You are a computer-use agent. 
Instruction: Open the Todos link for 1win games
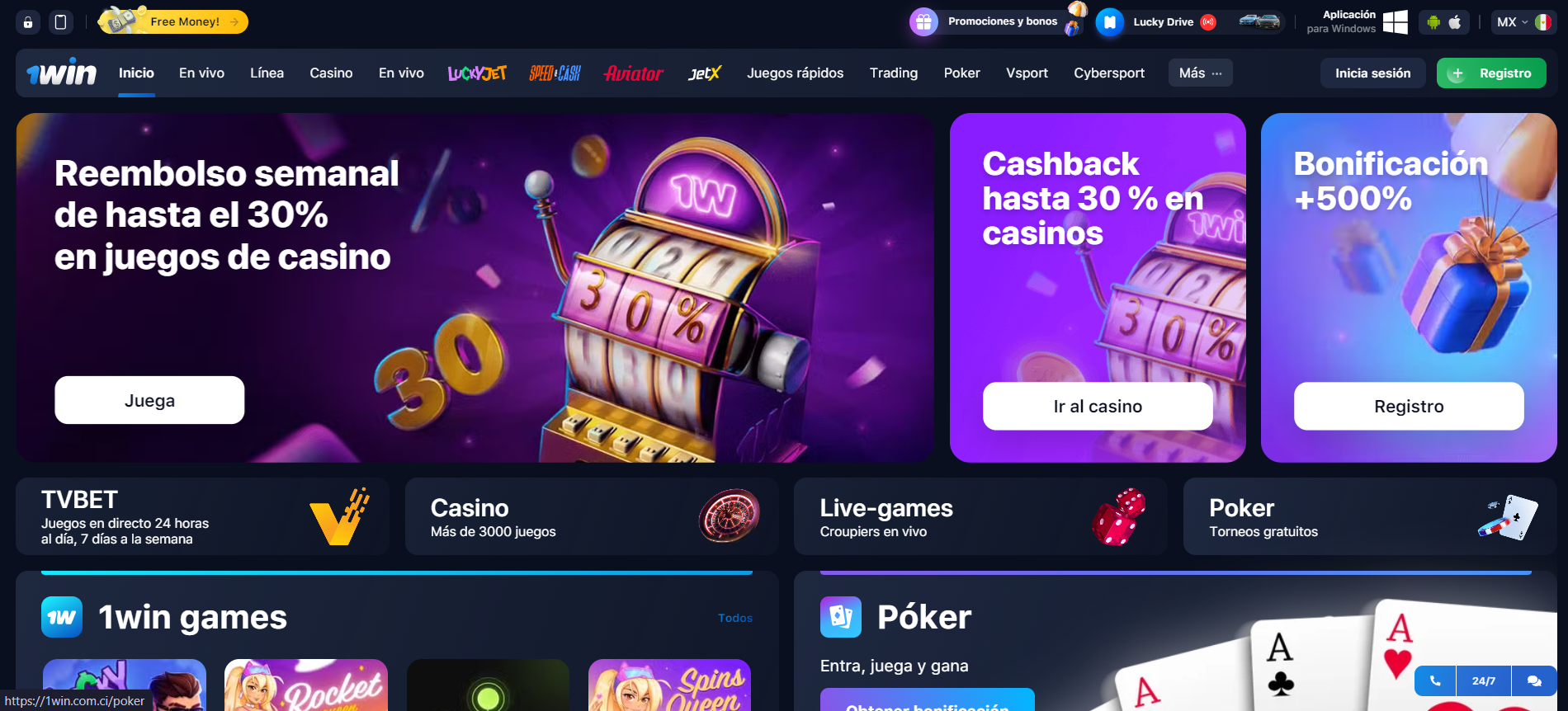[x=734, y=618]
